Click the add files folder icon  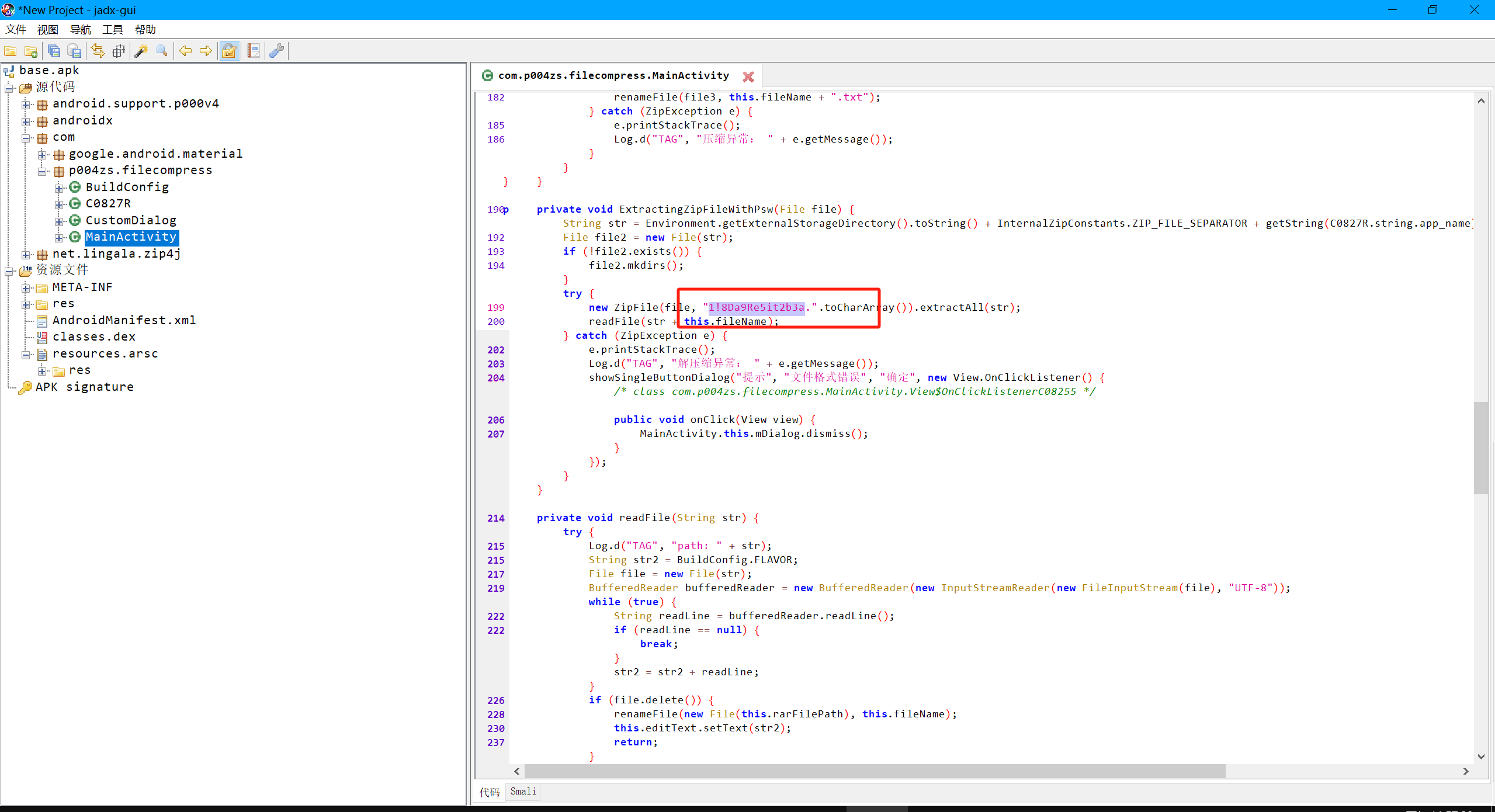click(x=31, y=51)
